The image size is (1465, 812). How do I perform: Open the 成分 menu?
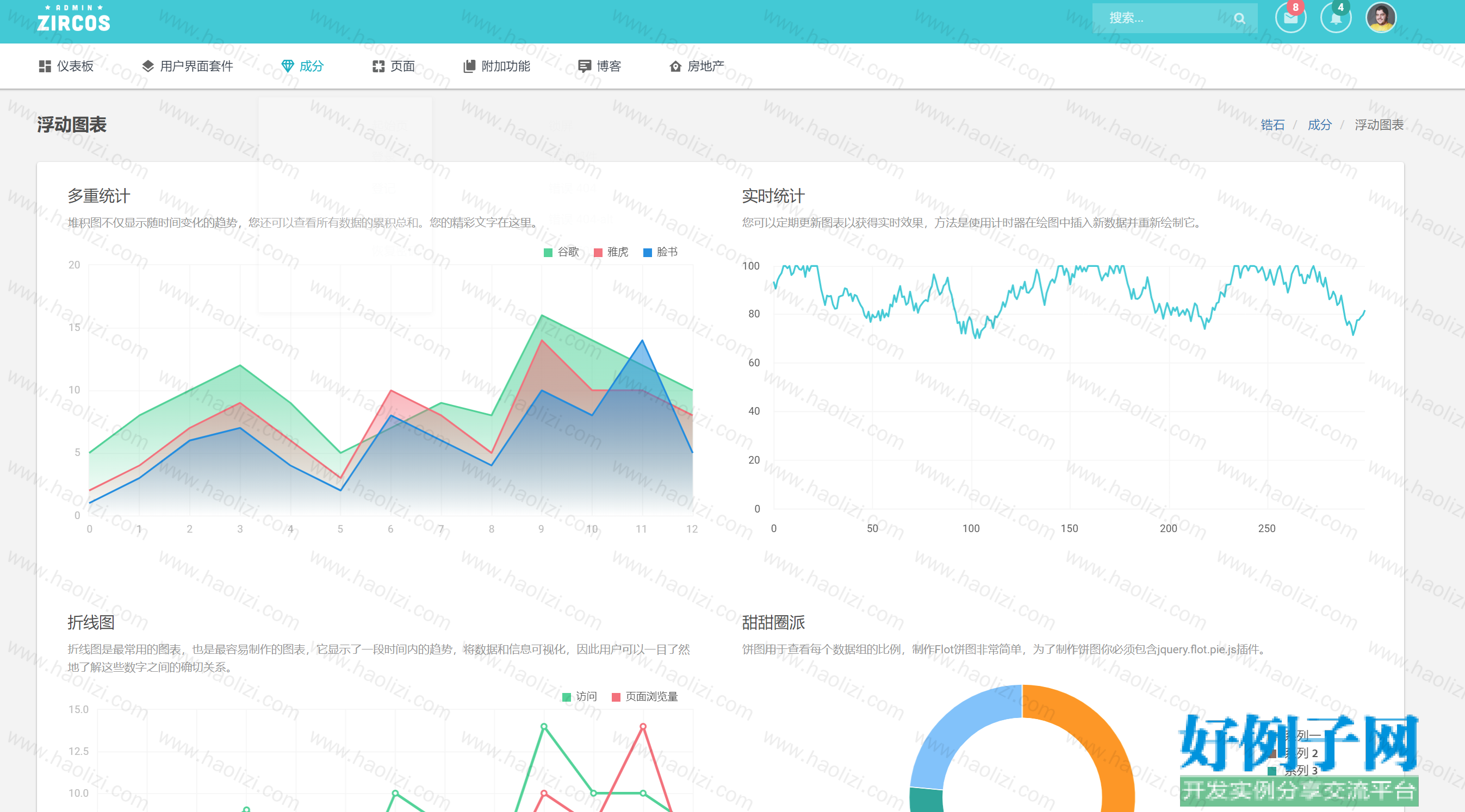tap(302, 66)
